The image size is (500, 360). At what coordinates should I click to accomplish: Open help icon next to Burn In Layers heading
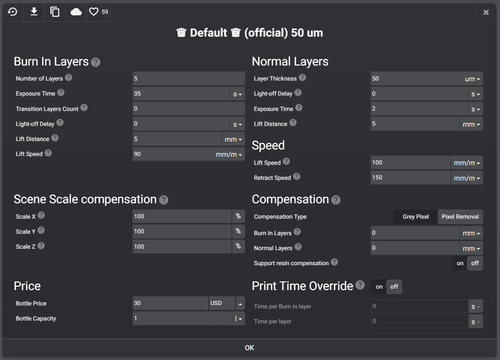(96, 62)
